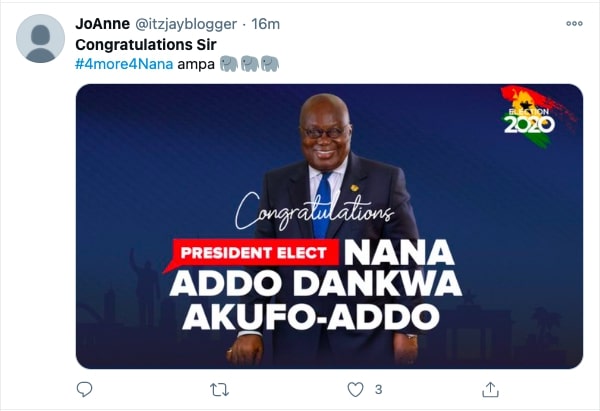600x411 pixels.
Task: Click the Election 2020 flag logo
Action: pyautogui.click(x=534, y=117)
